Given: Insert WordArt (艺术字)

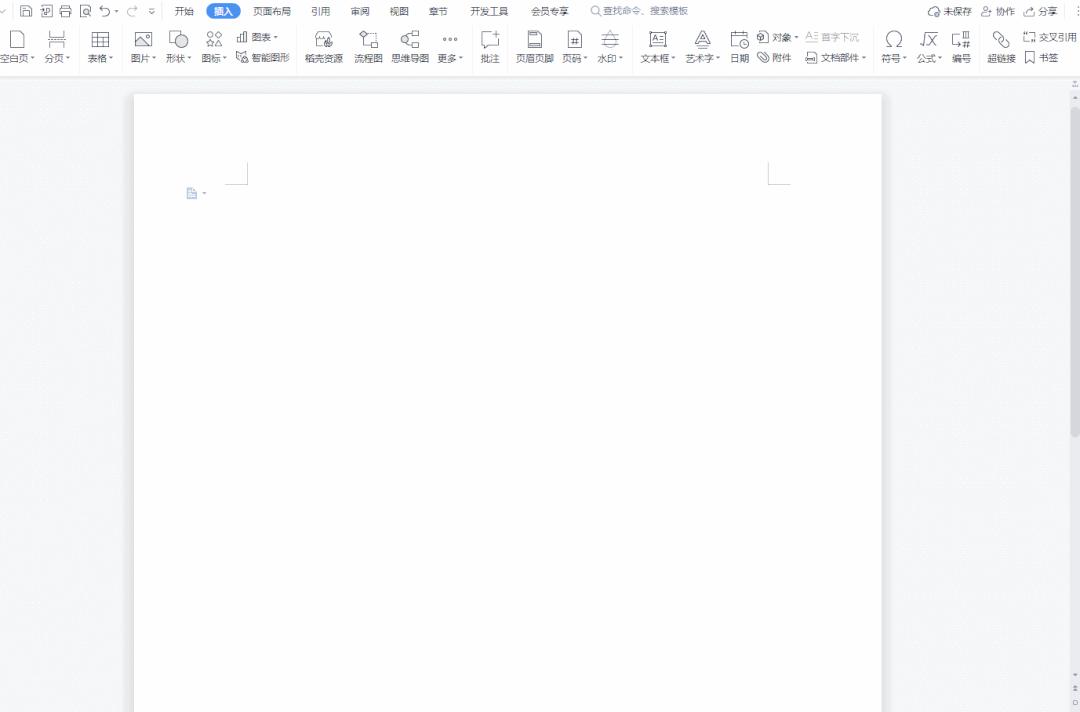Looking at the screenshot, I should (703, 47).
